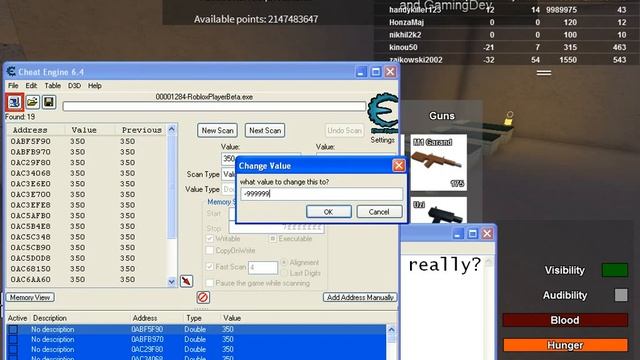Select found address 0AC5AFB0 row
Image resolution: width=640 pixels, height=360 pixels.
87,216
